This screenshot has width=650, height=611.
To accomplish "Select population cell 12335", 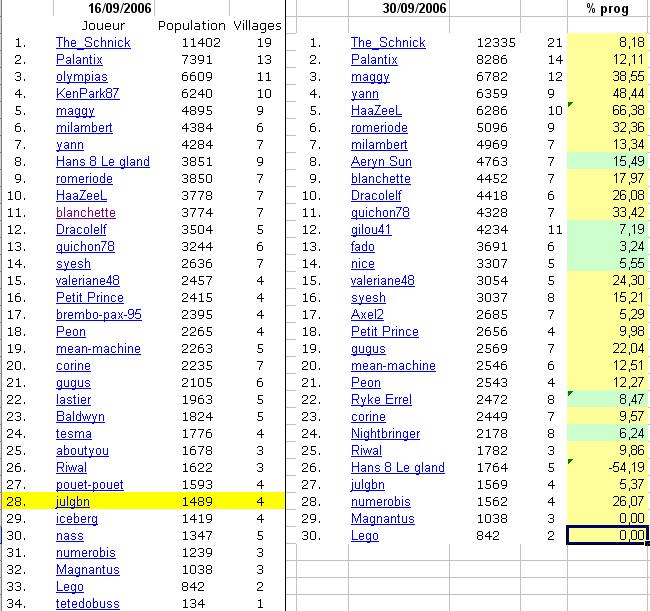I will [496, 43].
